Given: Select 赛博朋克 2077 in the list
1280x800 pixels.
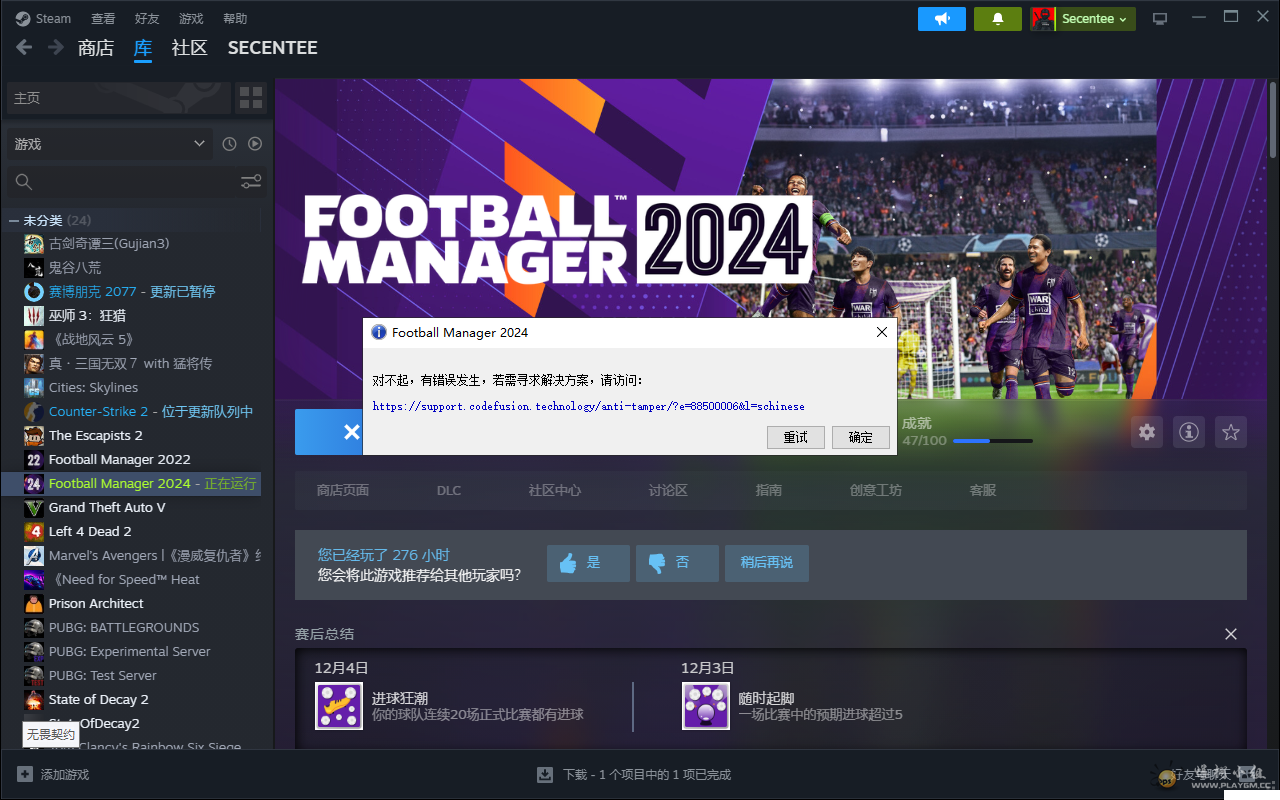Looking at the screenshot, I should click(132, 291).
